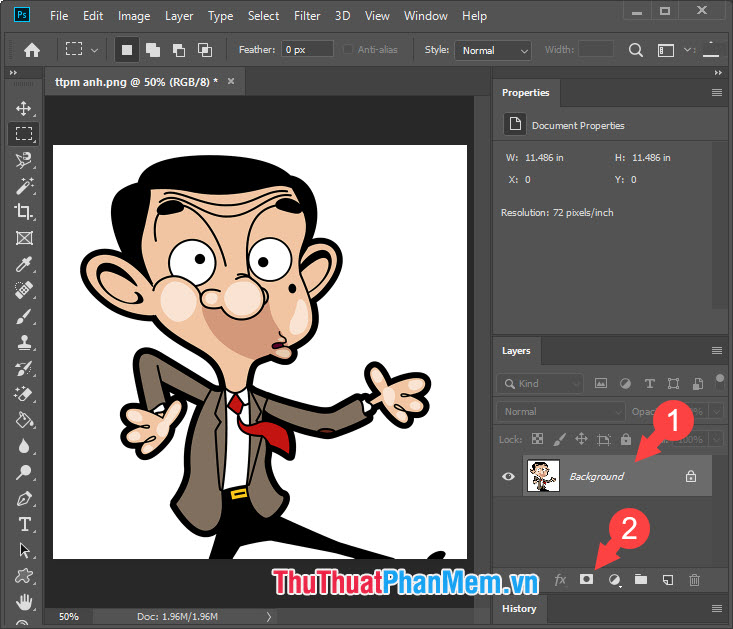
Task: Select the Spot Healing Brush tool
Action: pyautogui.click(x=23, y=290)
